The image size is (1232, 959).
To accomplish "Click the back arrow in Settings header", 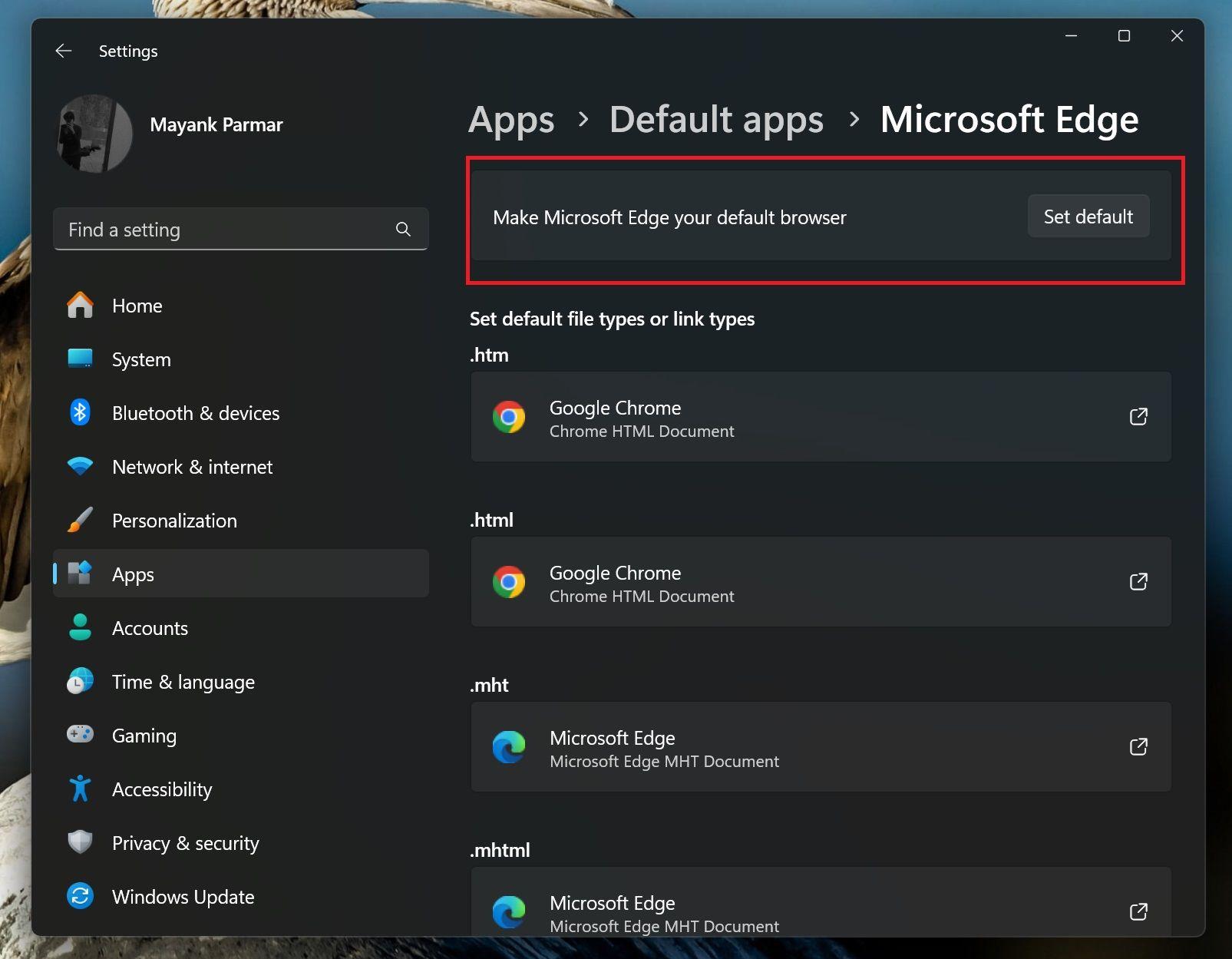I will click(64, 51).
